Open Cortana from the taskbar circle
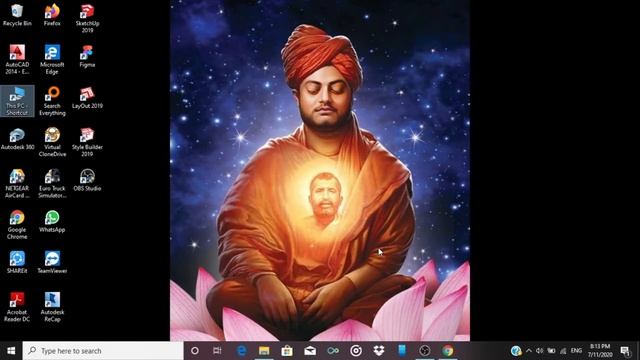Screen dimensions: 640x360 (x=195, y=351)
